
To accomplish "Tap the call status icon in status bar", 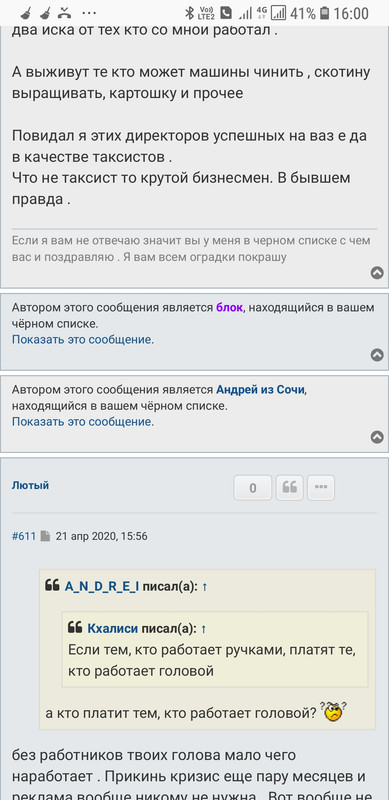I will tap(226, 13).
